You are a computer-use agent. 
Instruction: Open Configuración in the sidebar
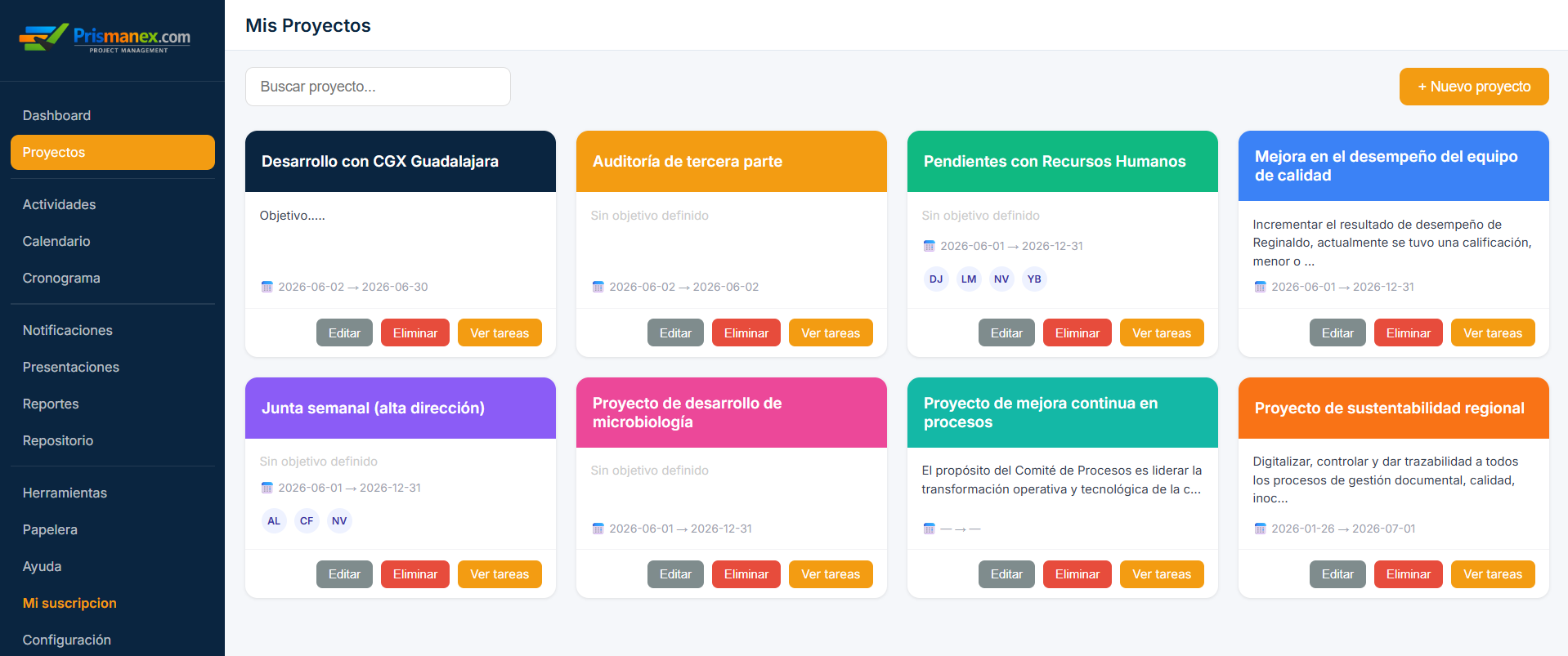coord(113,640)
